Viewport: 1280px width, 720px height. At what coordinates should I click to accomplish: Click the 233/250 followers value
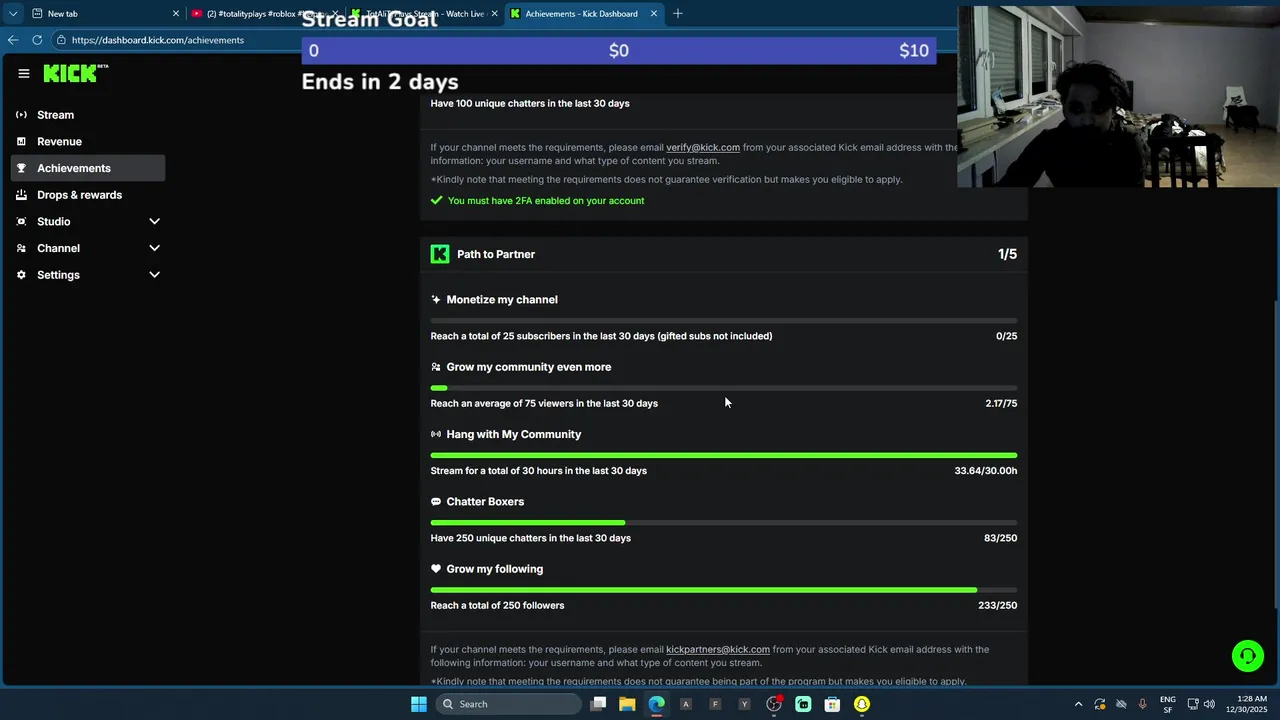point(997,605)
